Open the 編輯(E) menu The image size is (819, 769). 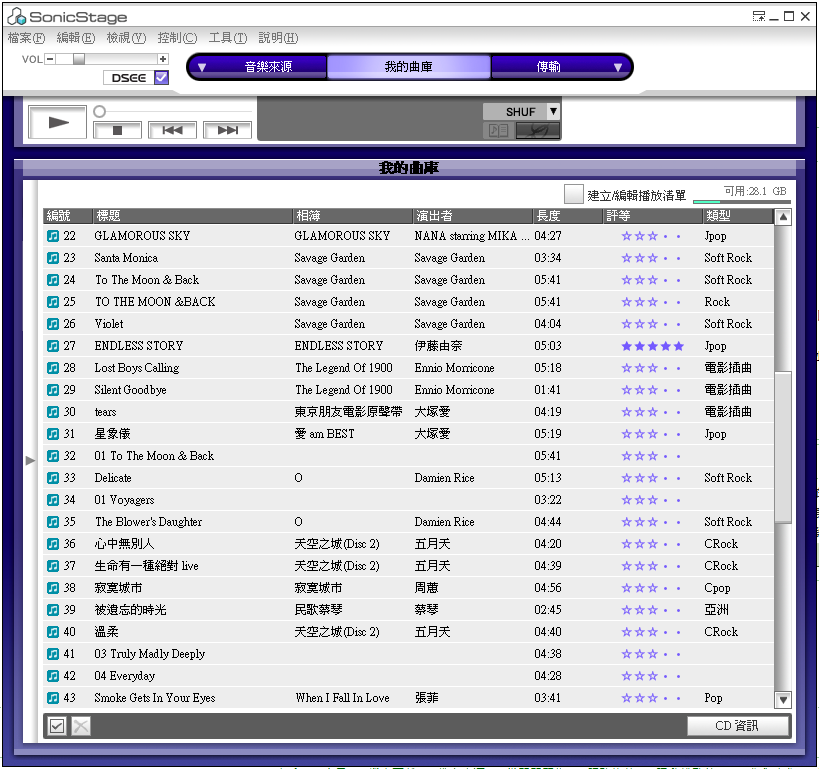[x=76, y=38]
